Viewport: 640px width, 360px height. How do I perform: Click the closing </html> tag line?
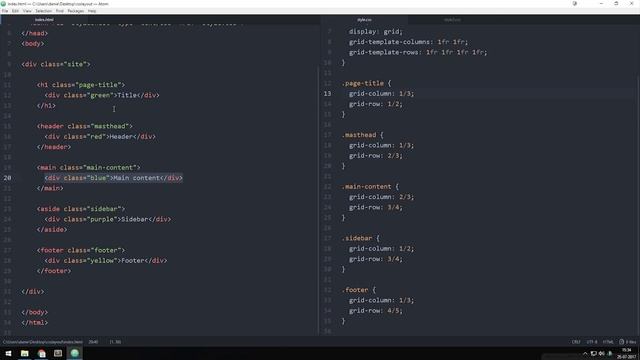pos(35,322)
